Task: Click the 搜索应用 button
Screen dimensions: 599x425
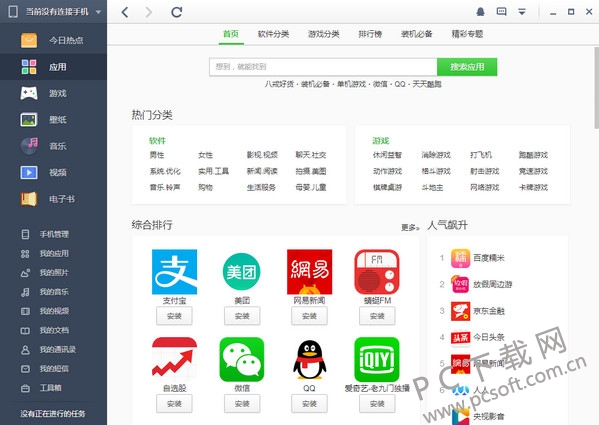Action: pos(467,67)
